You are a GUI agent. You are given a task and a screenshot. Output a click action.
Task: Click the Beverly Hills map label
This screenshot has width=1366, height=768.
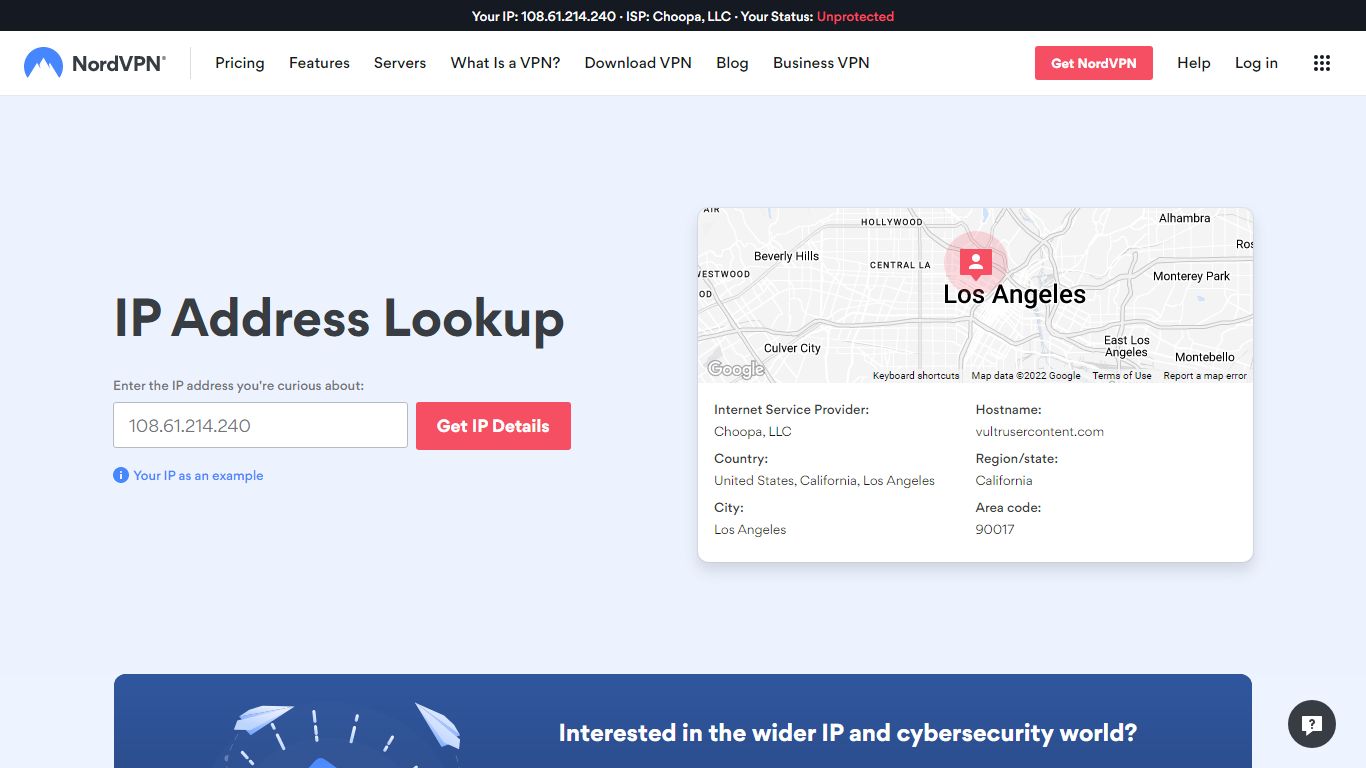pos(786,256)
